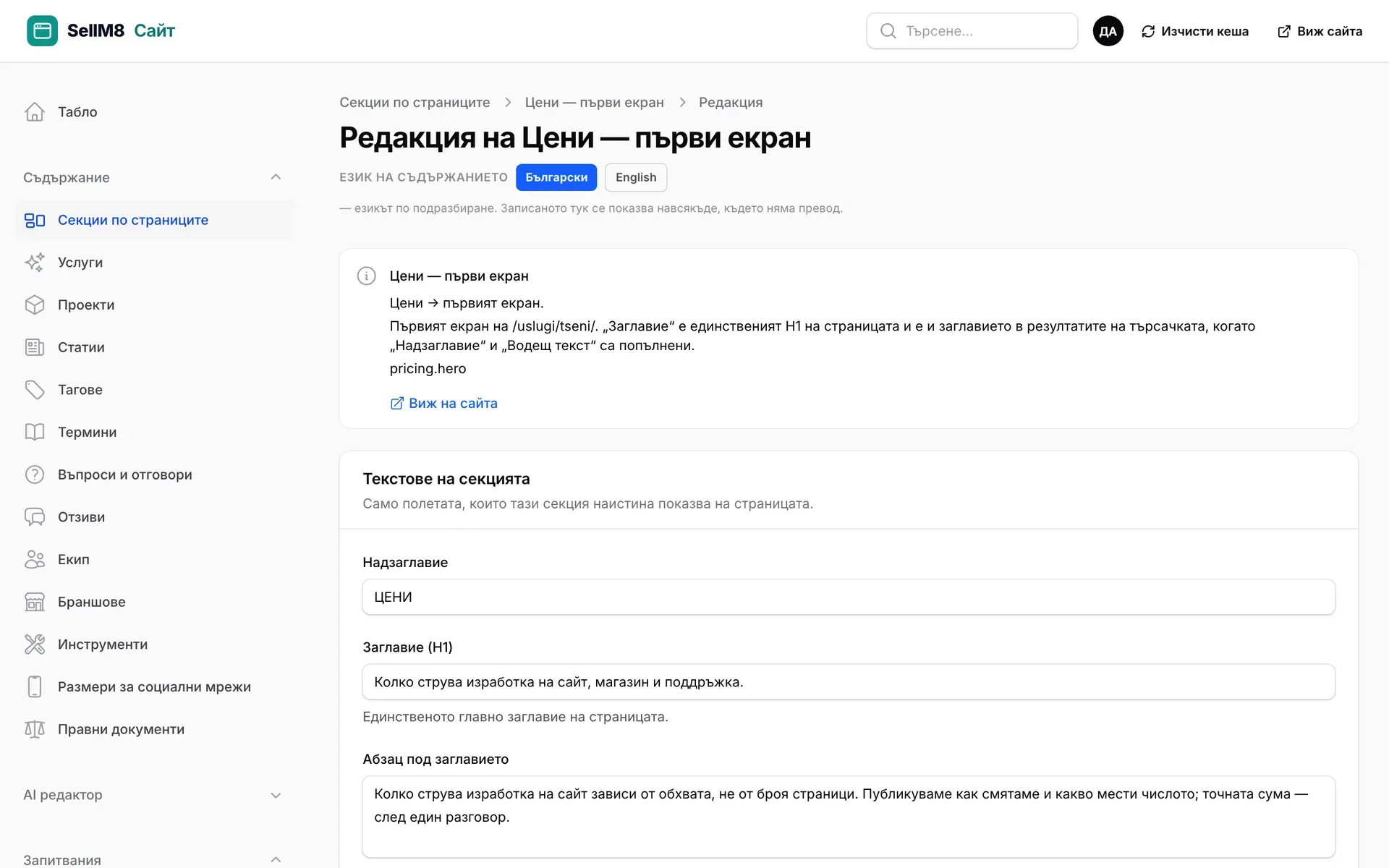Open Проекти cube icon
1389x868 pixels.
point(35,305)
